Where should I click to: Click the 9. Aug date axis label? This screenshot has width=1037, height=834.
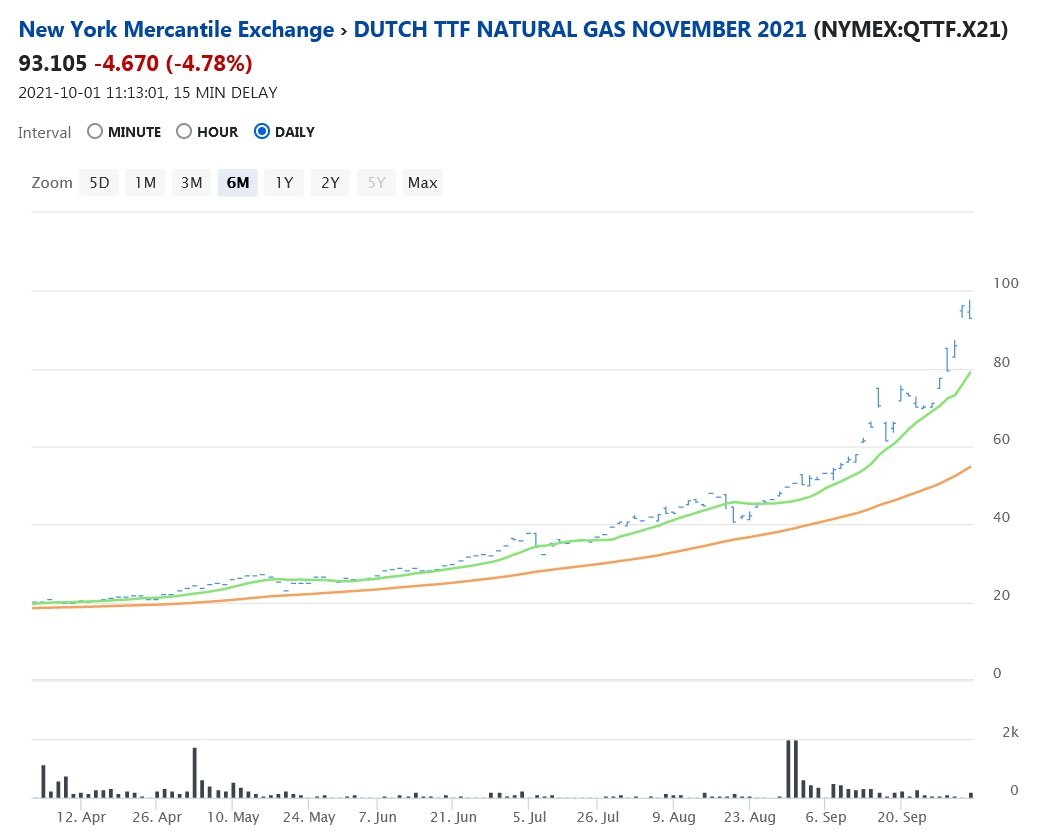click(674, 817)
